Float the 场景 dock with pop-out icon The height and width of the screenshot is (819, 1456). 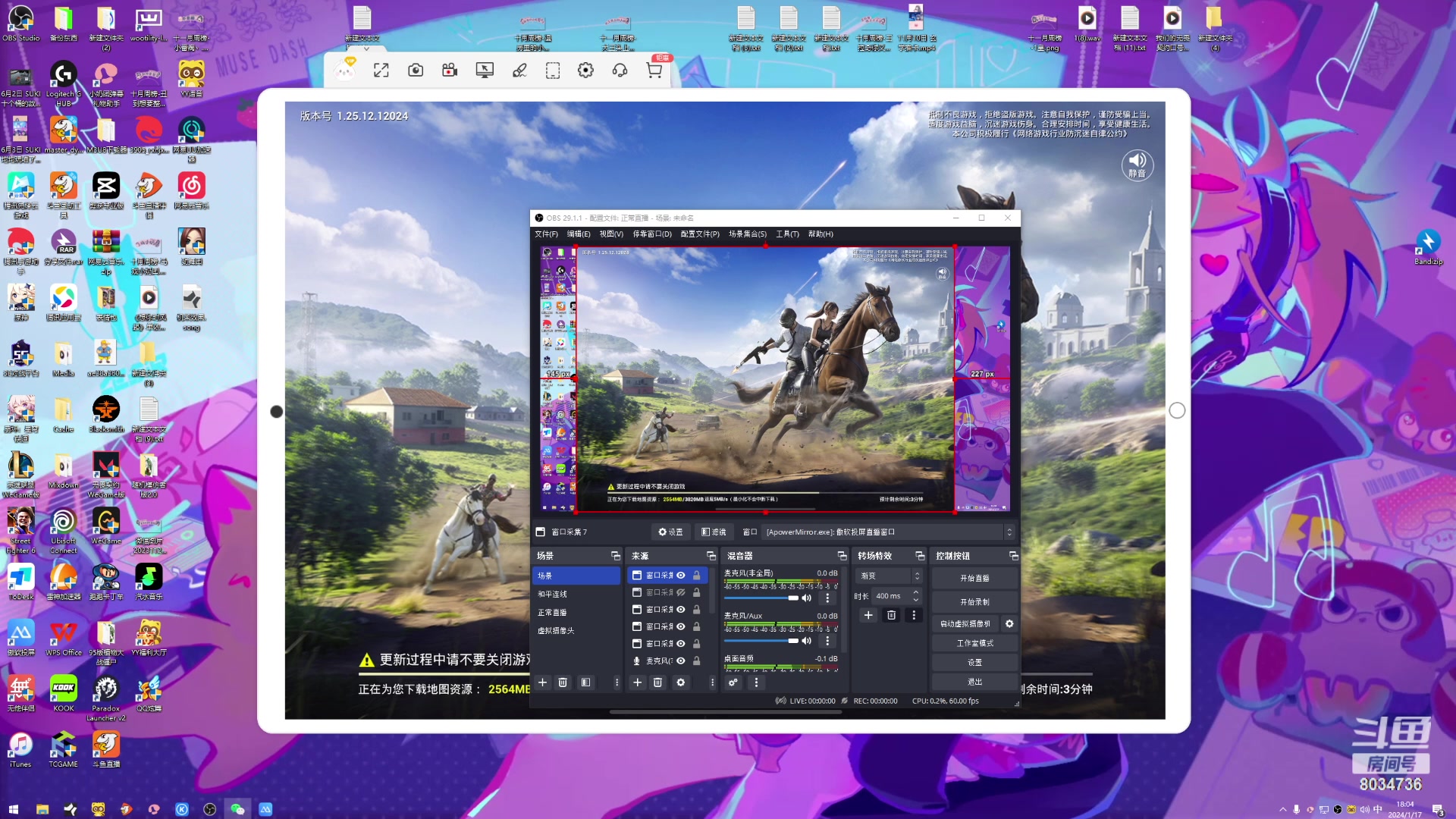pyautogui.click(x=616, y=556)
